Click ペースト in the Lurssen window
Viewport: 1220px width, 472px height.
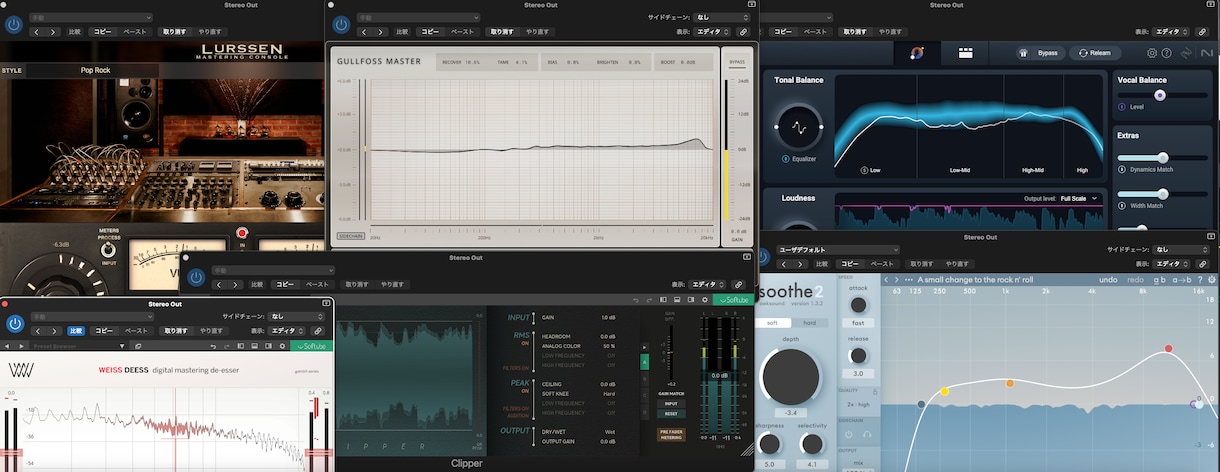135,32
